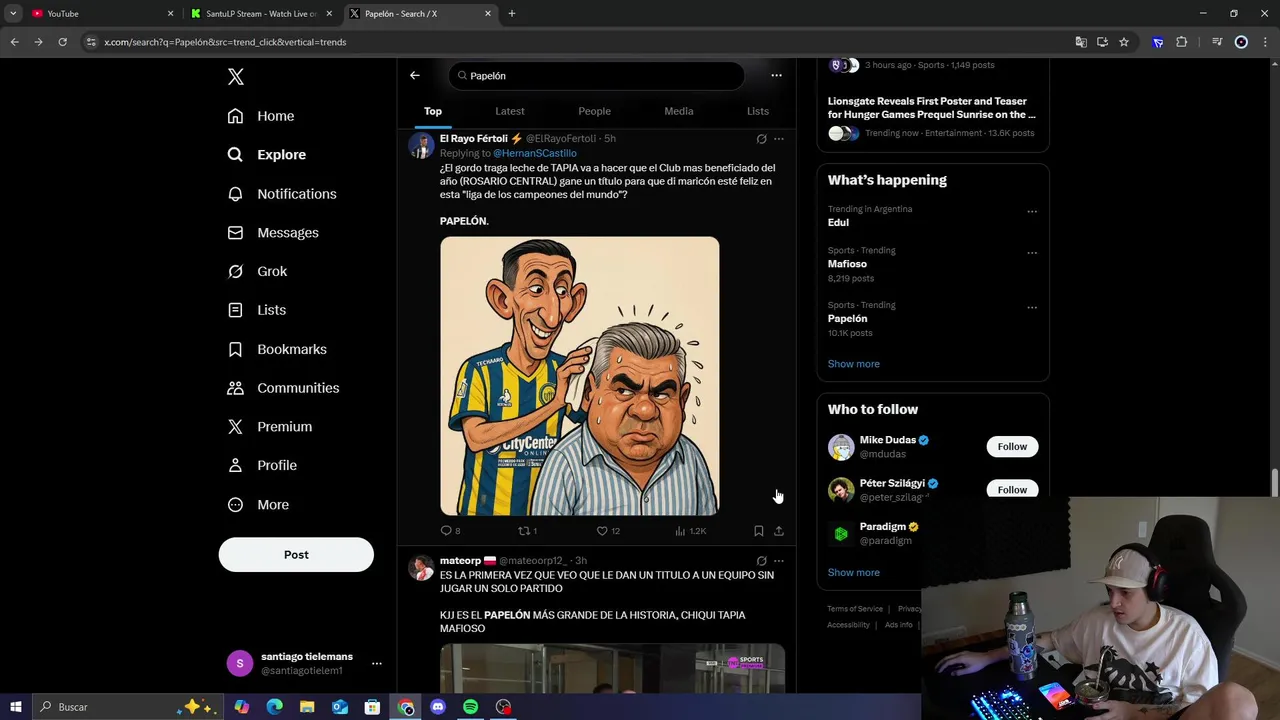Image resolution: width=1280 pixels, height=720 pixels.
Task: Switch to search results Lists tab
Action: click(758, 111)
